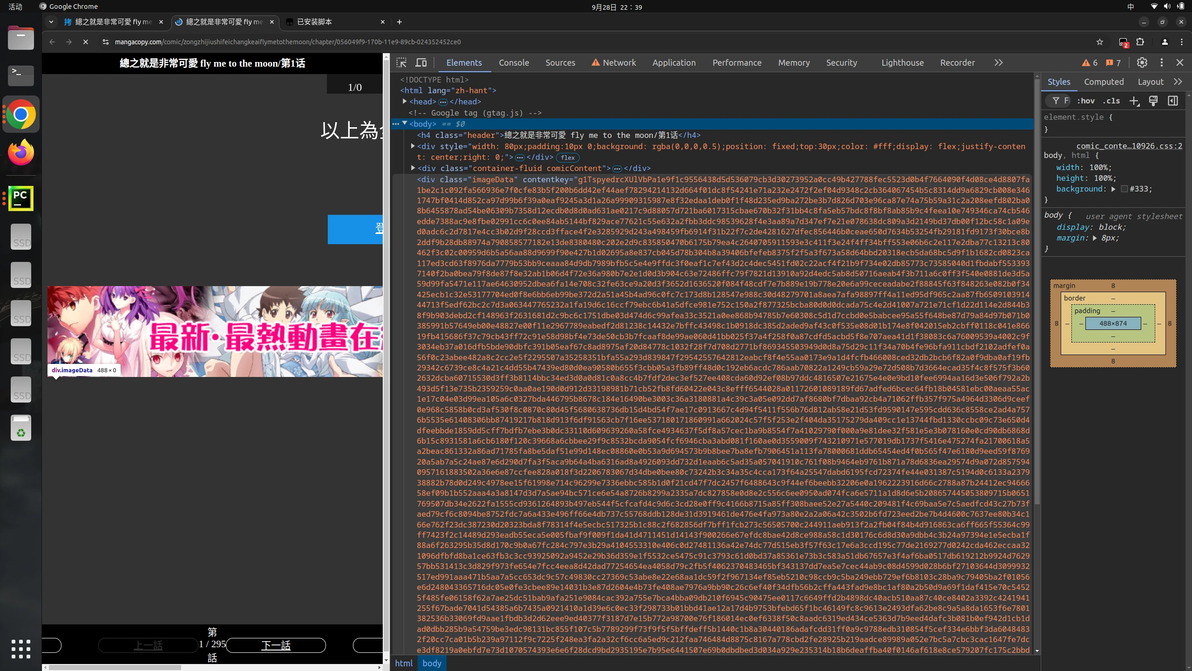Image resolution: width=1192 pixels, height=671 pixels.
Task: Click the issues counter showing 7
Action: [1113, 62]
